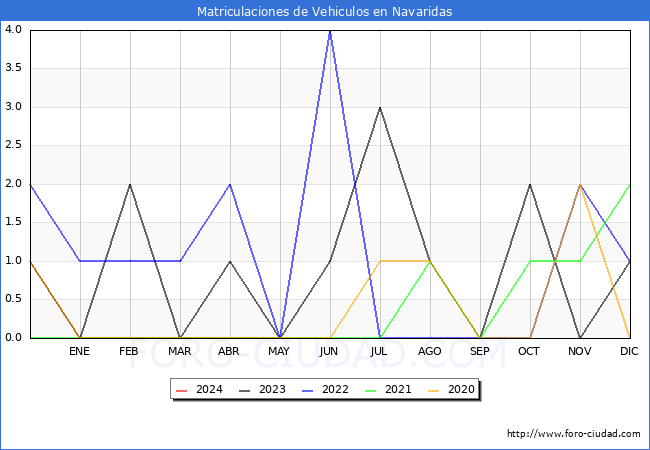Click the 4.0 y-axis value
Image resolution: width=650 pixels, height=450 pixels.
(x=13, y=29)
